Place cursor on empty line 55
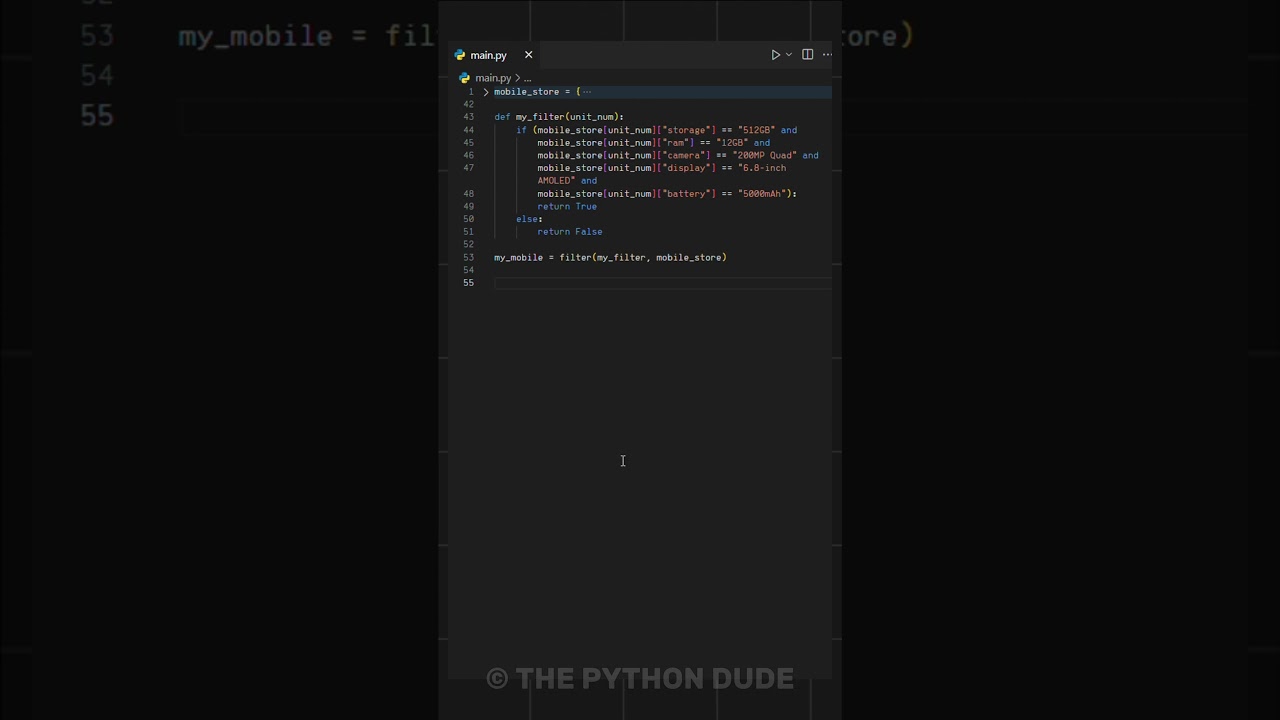Screen dimensions: 1280x720 point(662,283)
